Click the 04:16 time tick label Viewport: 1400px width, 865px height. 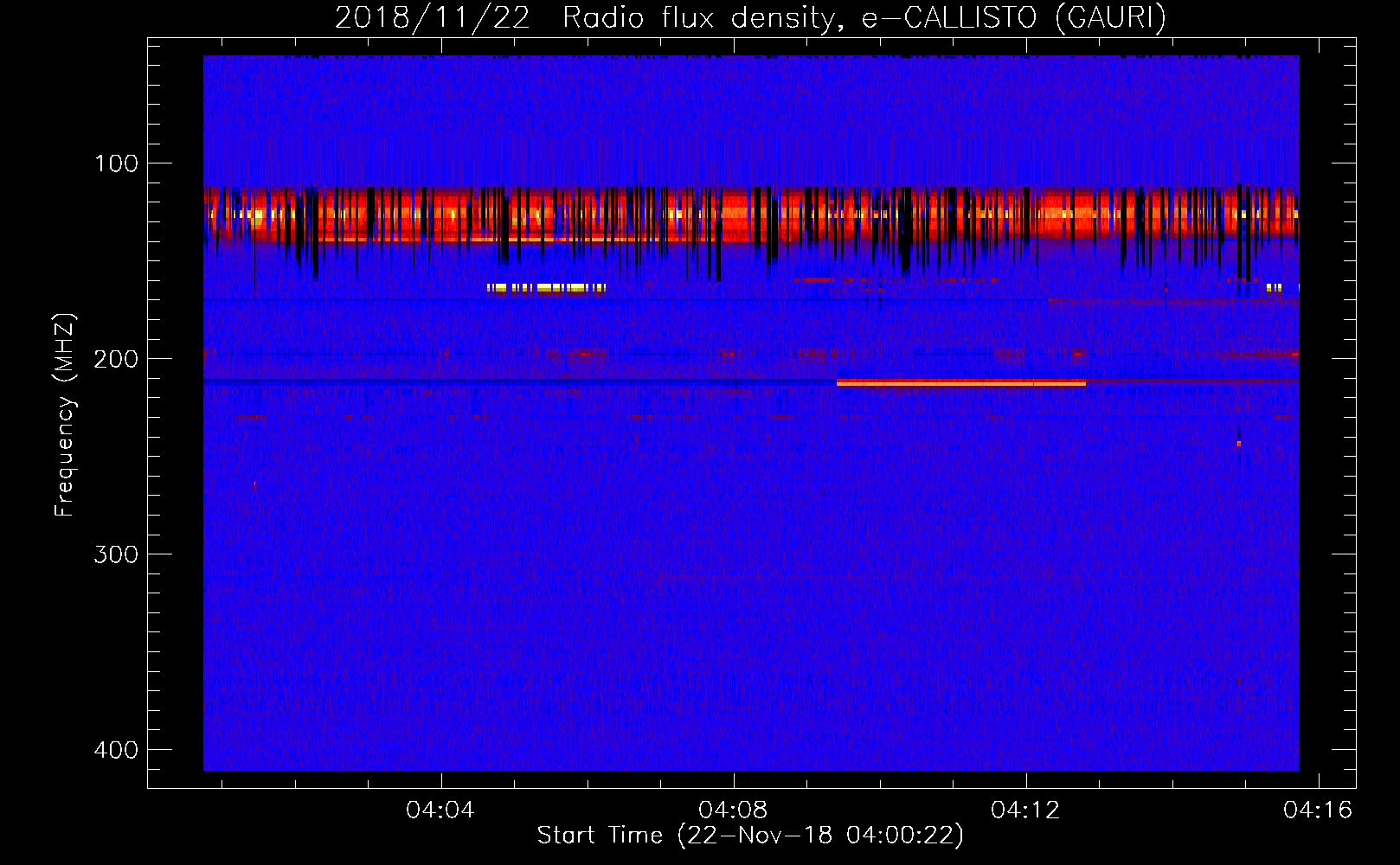tap(1318, 811)
